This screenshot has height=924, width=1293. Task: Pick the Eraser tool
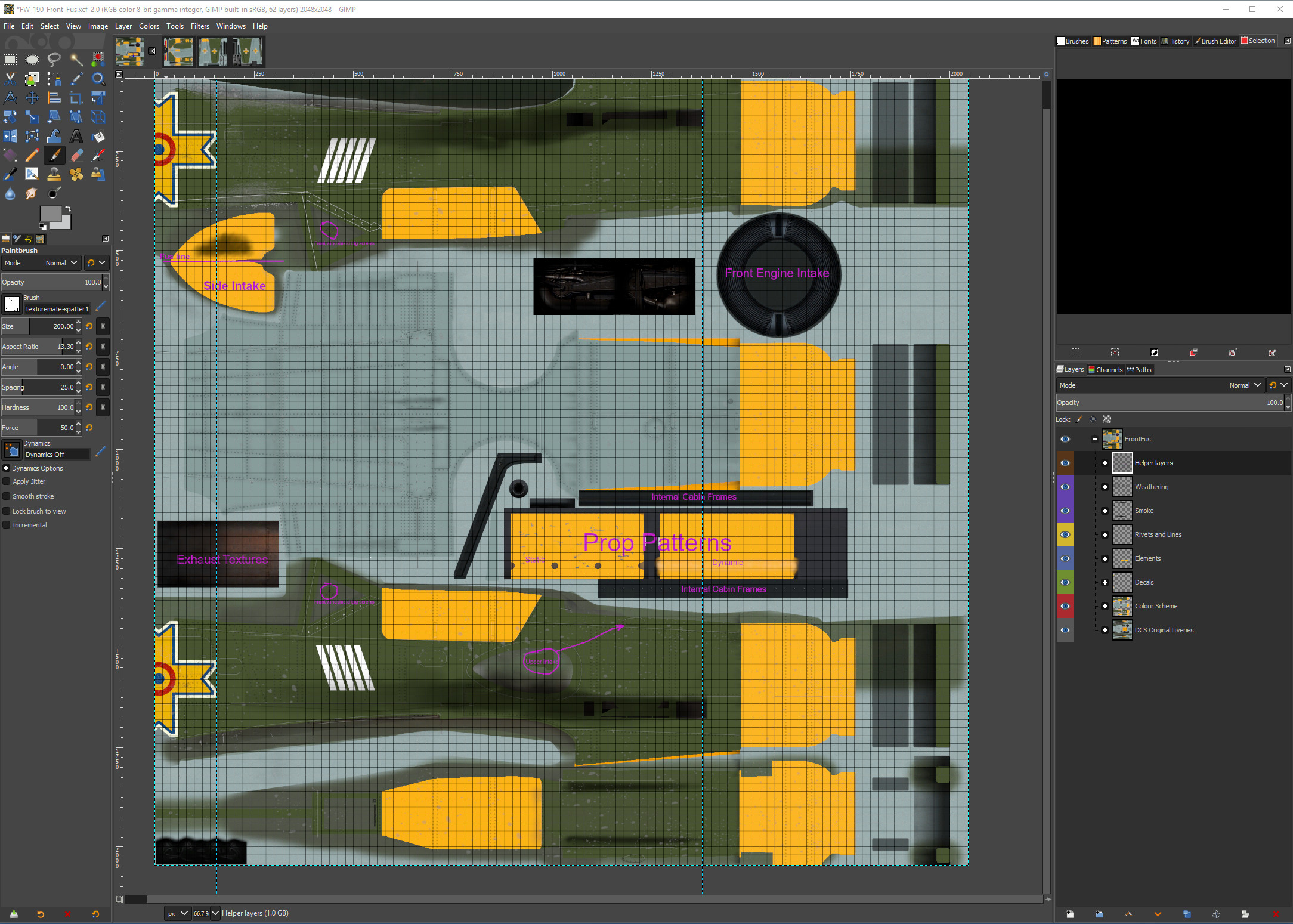76,156
